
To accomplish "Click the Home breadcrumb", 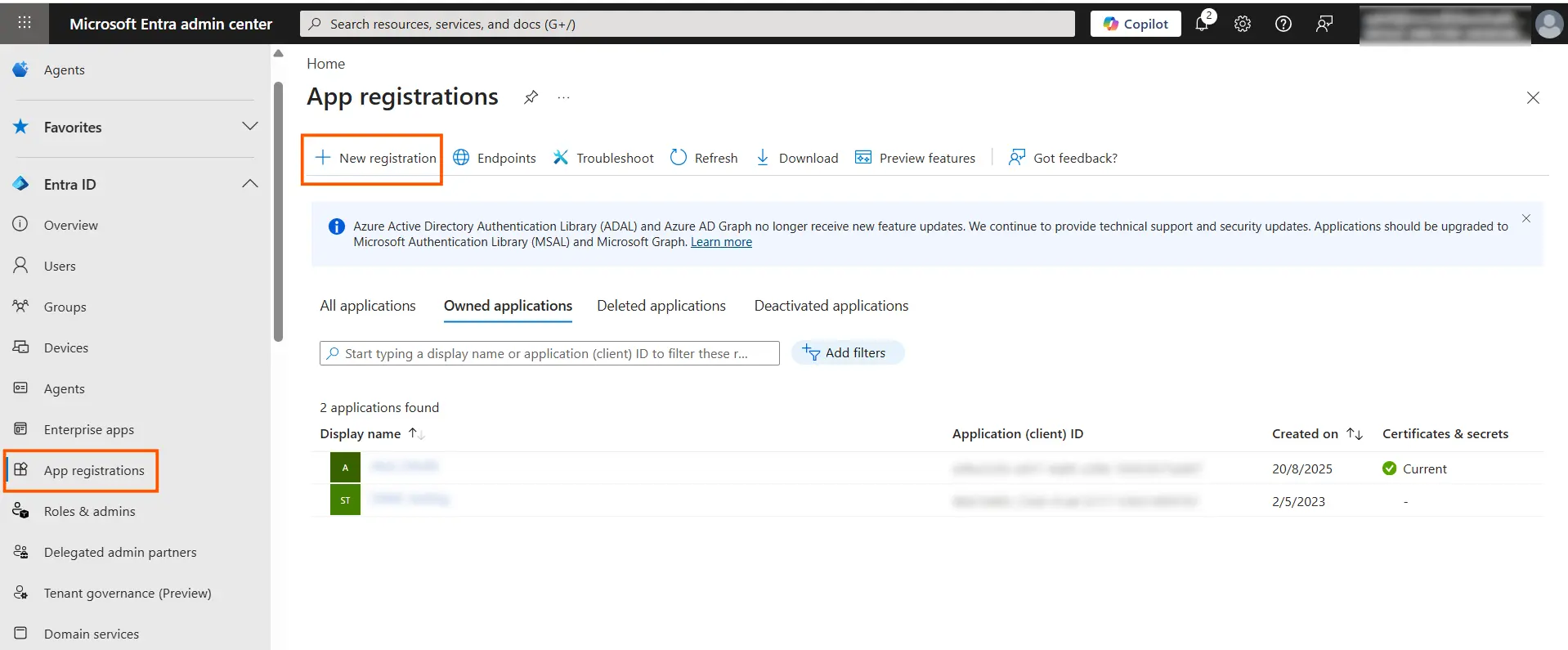I will [325, 64].
